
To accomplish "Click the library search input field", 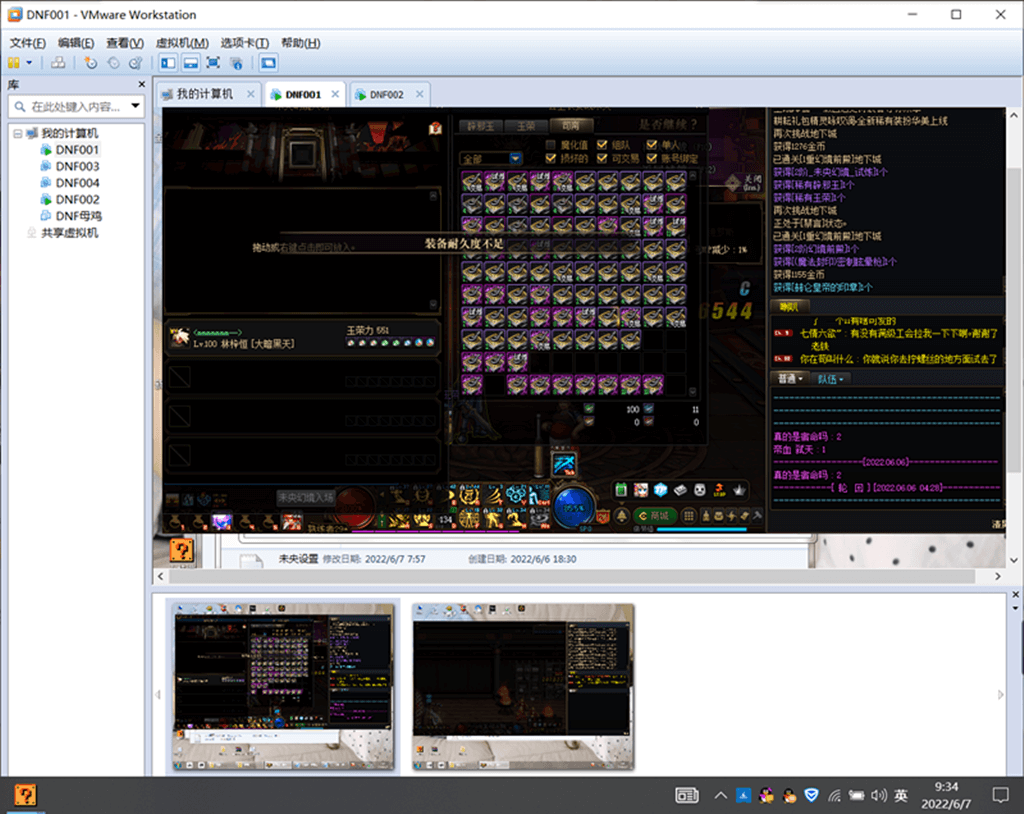I will [74, 106].
